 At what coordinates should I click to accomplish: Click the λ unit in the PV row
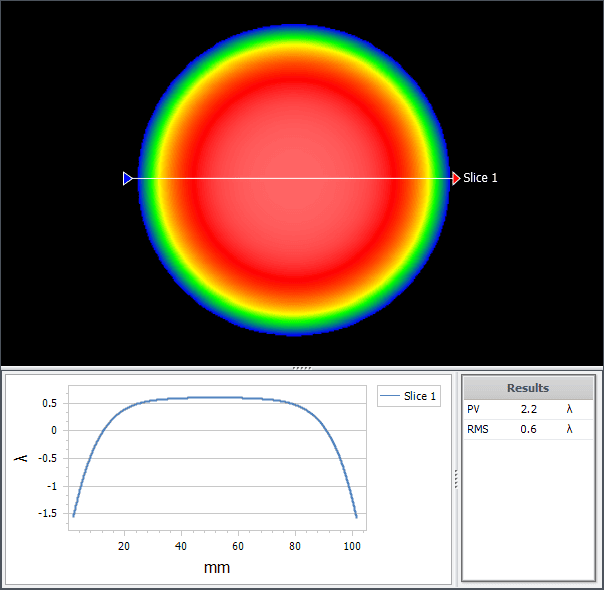coord(570,409)
